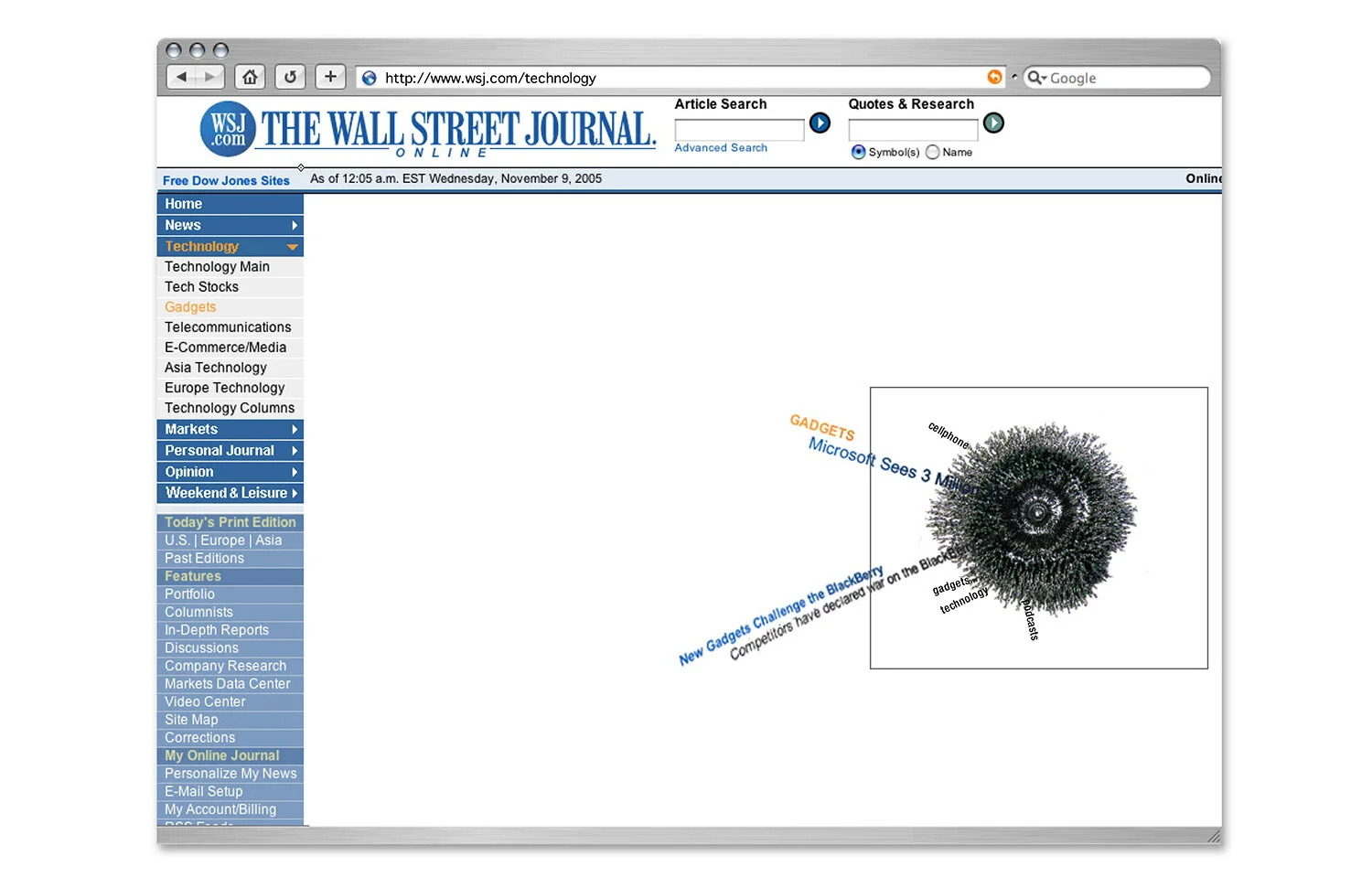Select the Symbol(s) radio button
The width and height of the screenshot is (1372, 888).
pos(858,152)
